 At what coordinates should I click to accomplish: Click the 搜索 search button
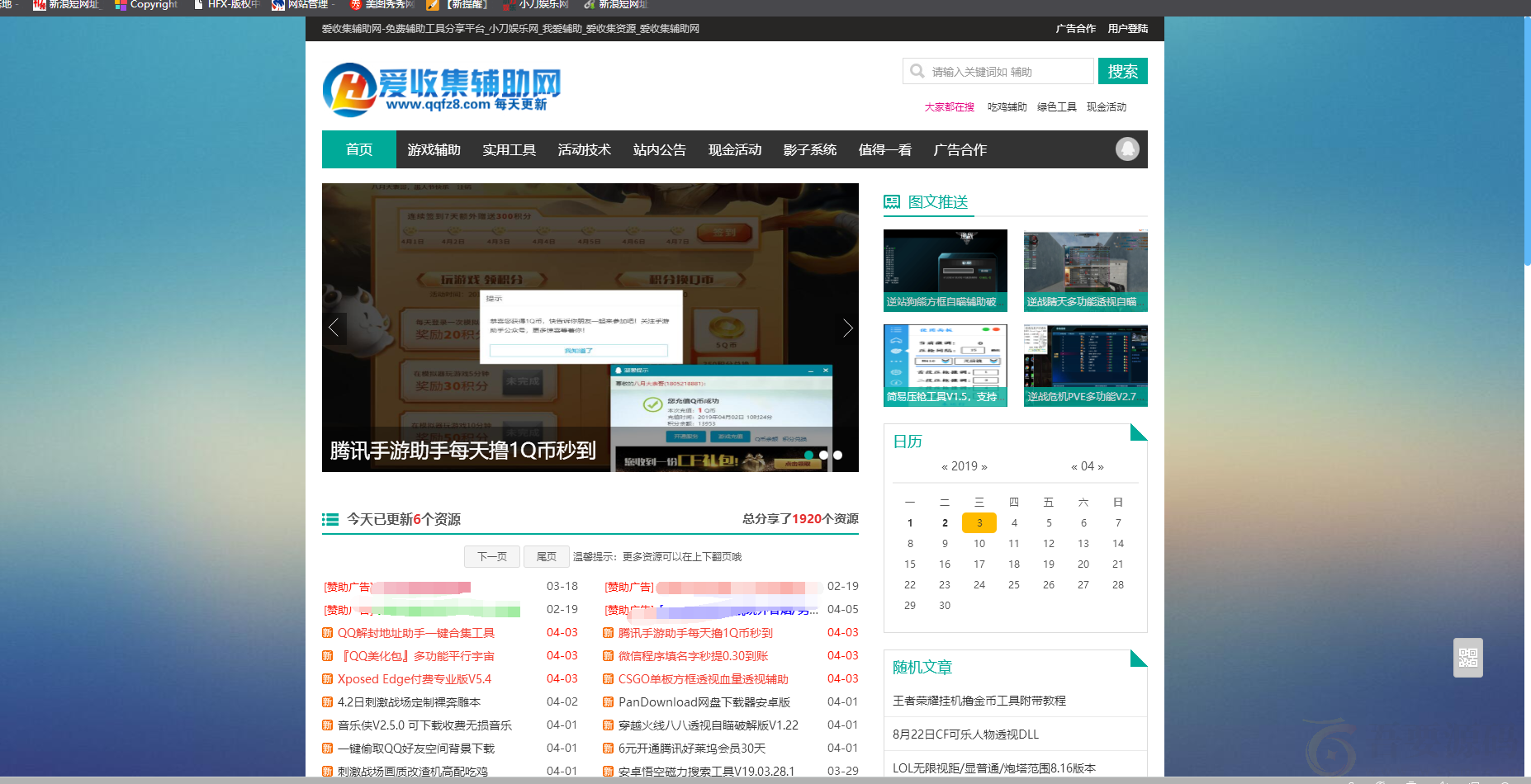point(1122,71)
